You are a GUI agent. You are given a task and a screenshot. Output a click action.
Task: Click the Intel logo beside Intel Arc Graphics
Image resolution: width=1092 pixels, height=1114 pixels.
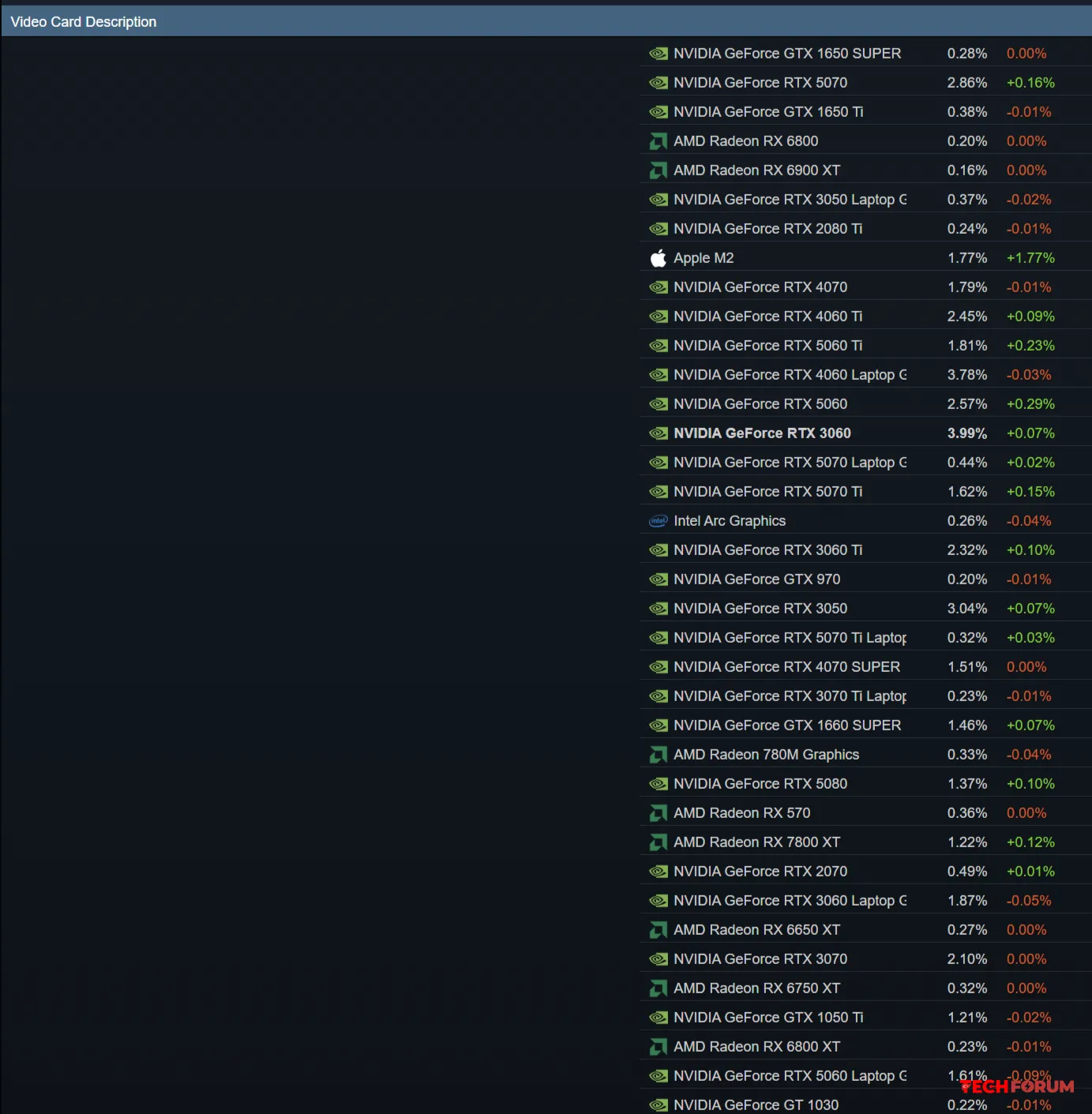click(658, 521)
